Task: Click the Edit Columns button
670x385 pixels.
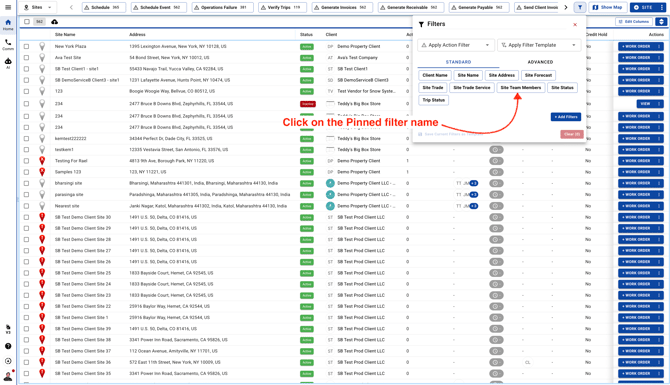Action: (x=634, y=22)
